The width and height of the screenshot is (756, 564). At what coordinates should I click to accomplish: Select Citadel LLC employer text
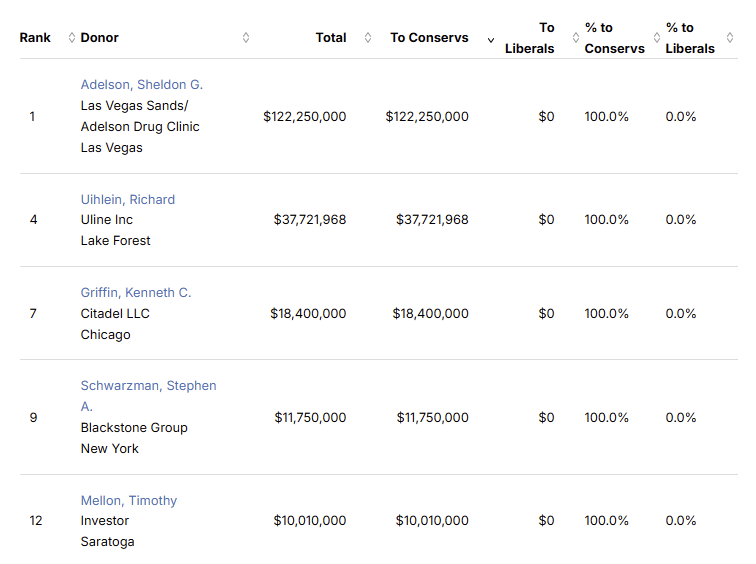point(115,314)
